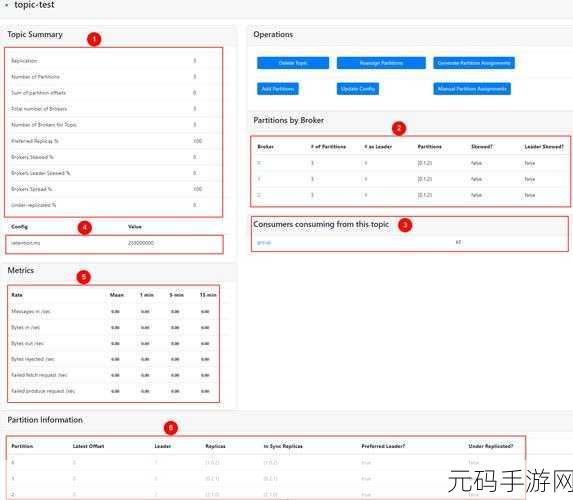This screenshot has height=500, width=573.
Task: Click the Under Replicated? column header
Action: click(491, 446)
